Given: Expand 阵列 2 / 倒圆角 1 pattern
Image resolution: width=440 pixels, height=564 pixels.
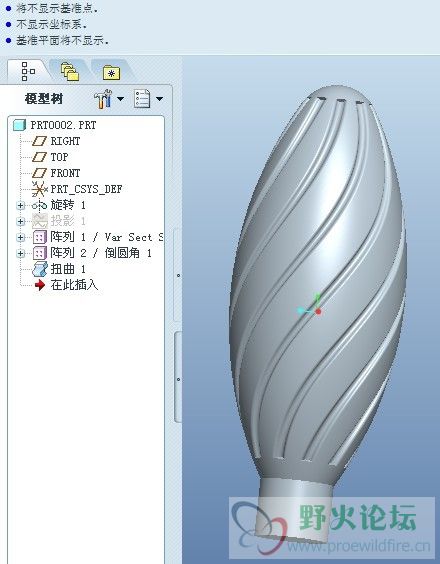Looking at the screenshot, I should [x=21, y=254].
